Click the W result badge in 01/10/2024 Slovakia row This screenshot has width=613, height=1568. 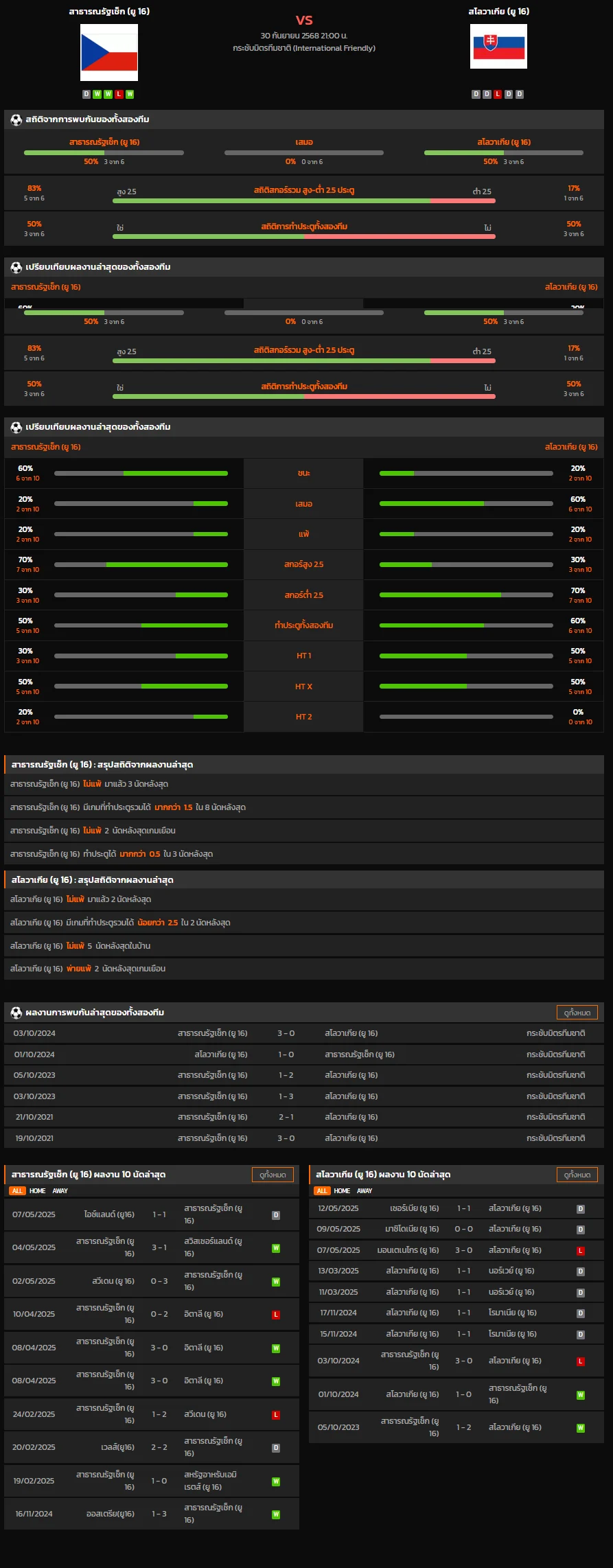click(x=580, y=1395)
